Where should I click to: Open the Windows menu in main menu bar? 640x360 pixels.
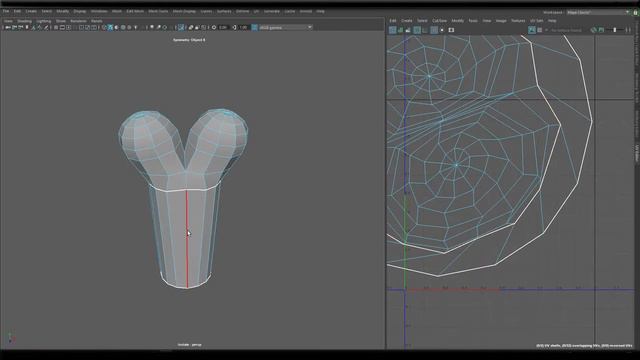point(99,11)
